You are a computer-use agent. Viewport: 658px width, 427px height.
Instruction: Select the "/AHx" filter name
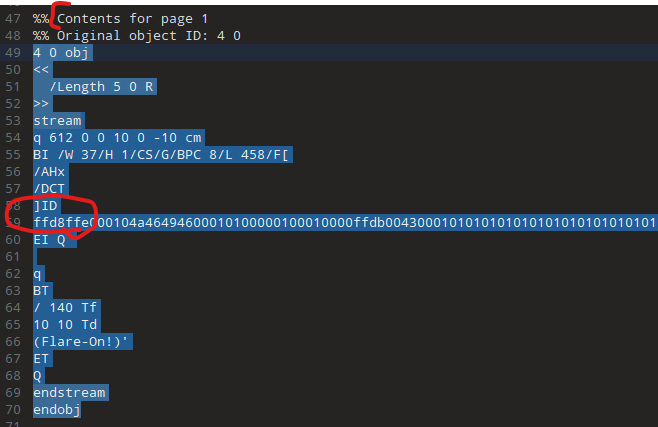50,171
